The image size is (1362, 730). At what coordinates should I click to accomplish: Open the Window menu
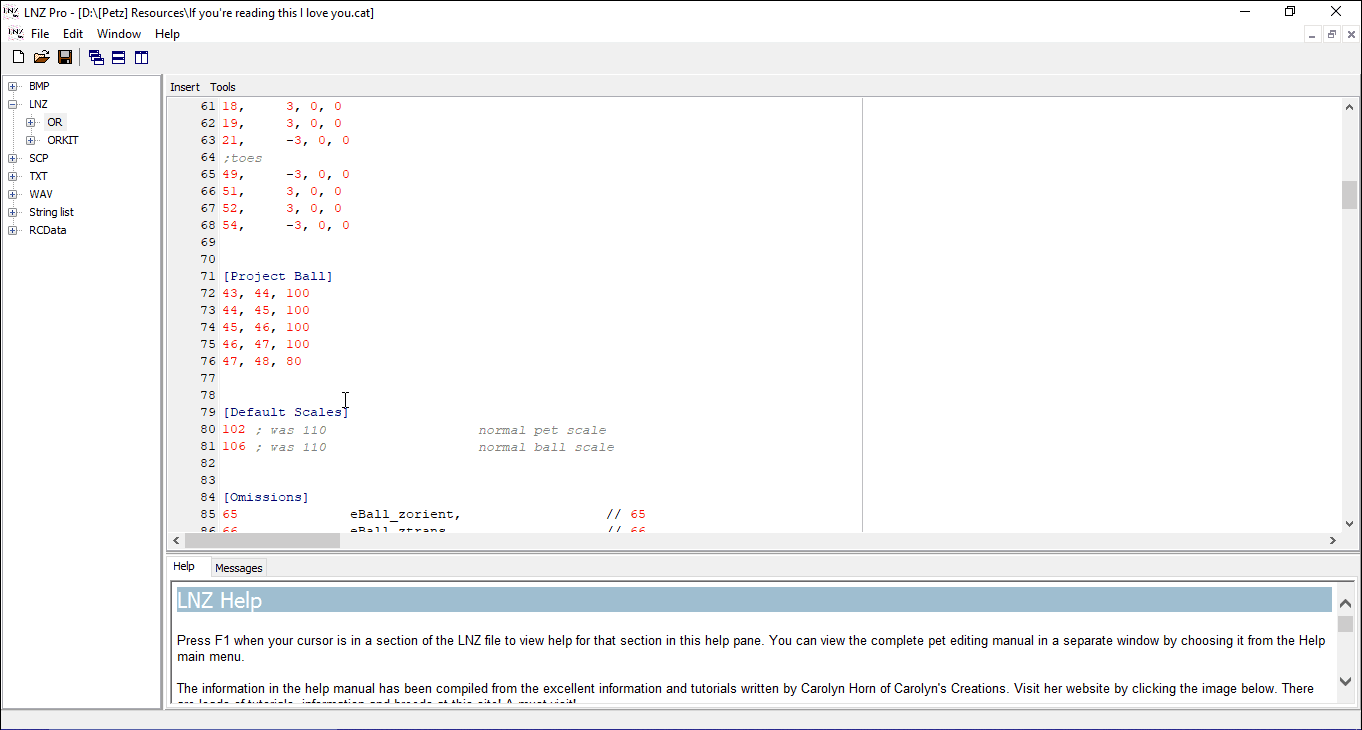[119, 34]
